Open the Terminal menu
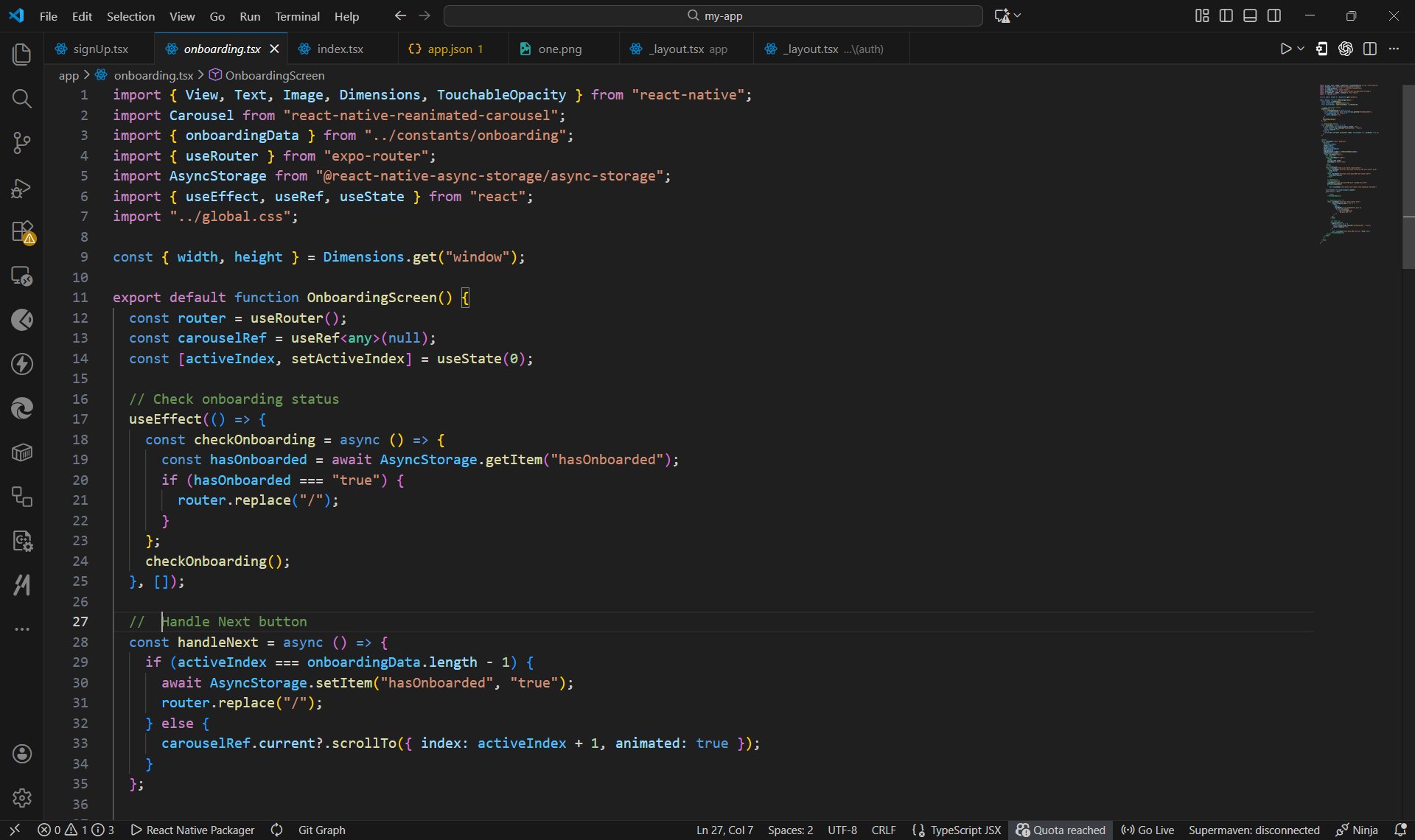This screenshot has width=1415, height=840. (x=297, y=16)
